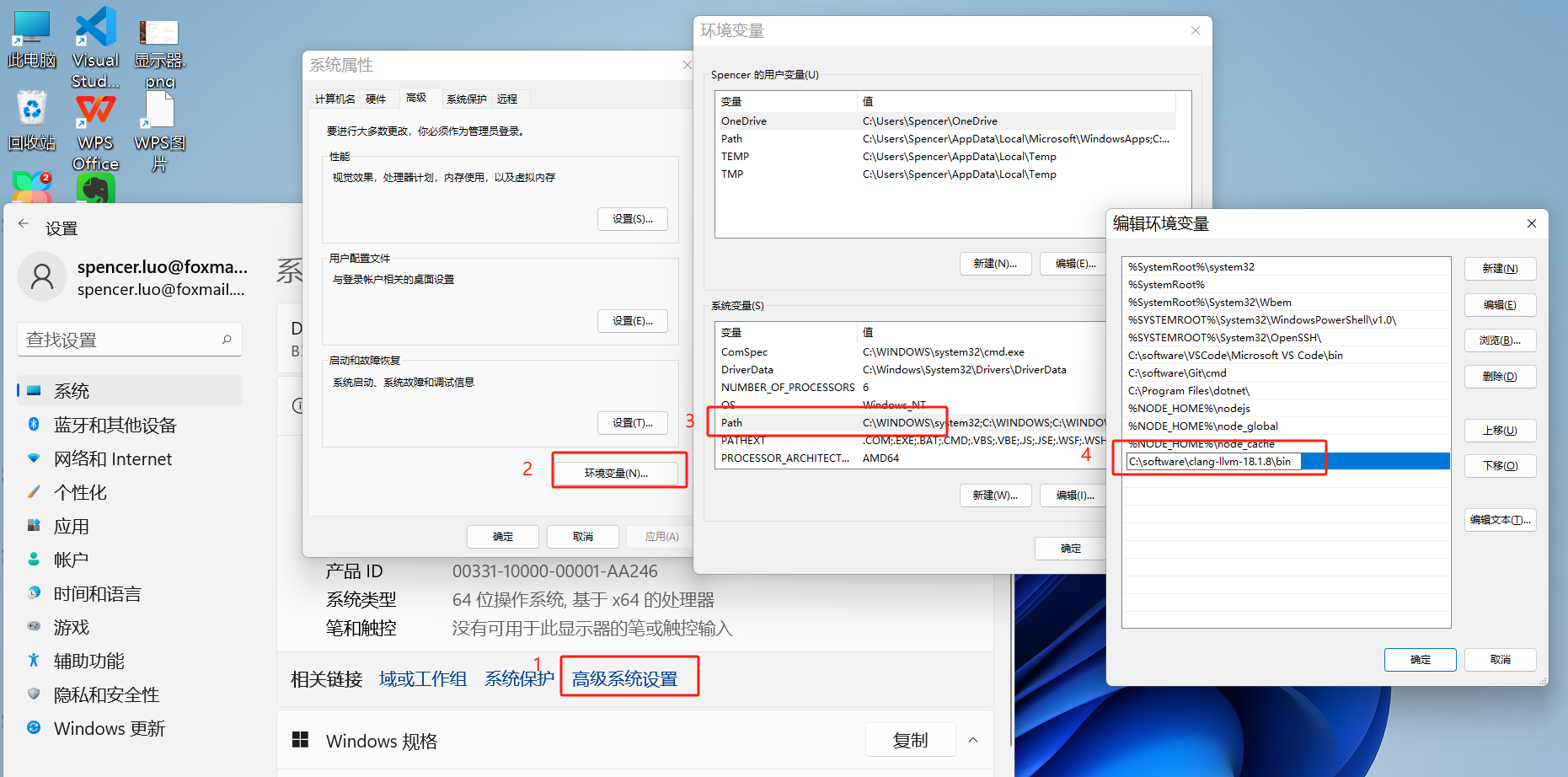Collapse the Windows 规格 section chevron
This screenshot has height=777, width=1568.
(x=973, y=741)
